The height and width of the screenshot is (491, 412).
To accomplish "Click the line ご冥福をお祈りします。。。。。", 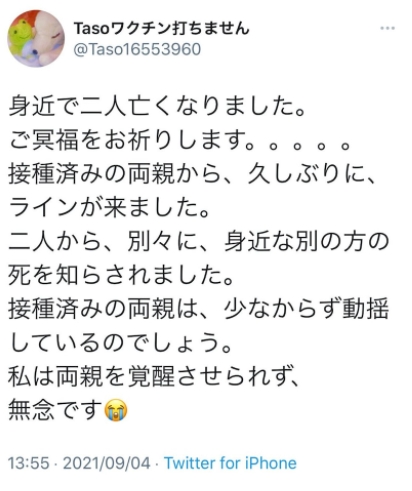I will [180, 140].
